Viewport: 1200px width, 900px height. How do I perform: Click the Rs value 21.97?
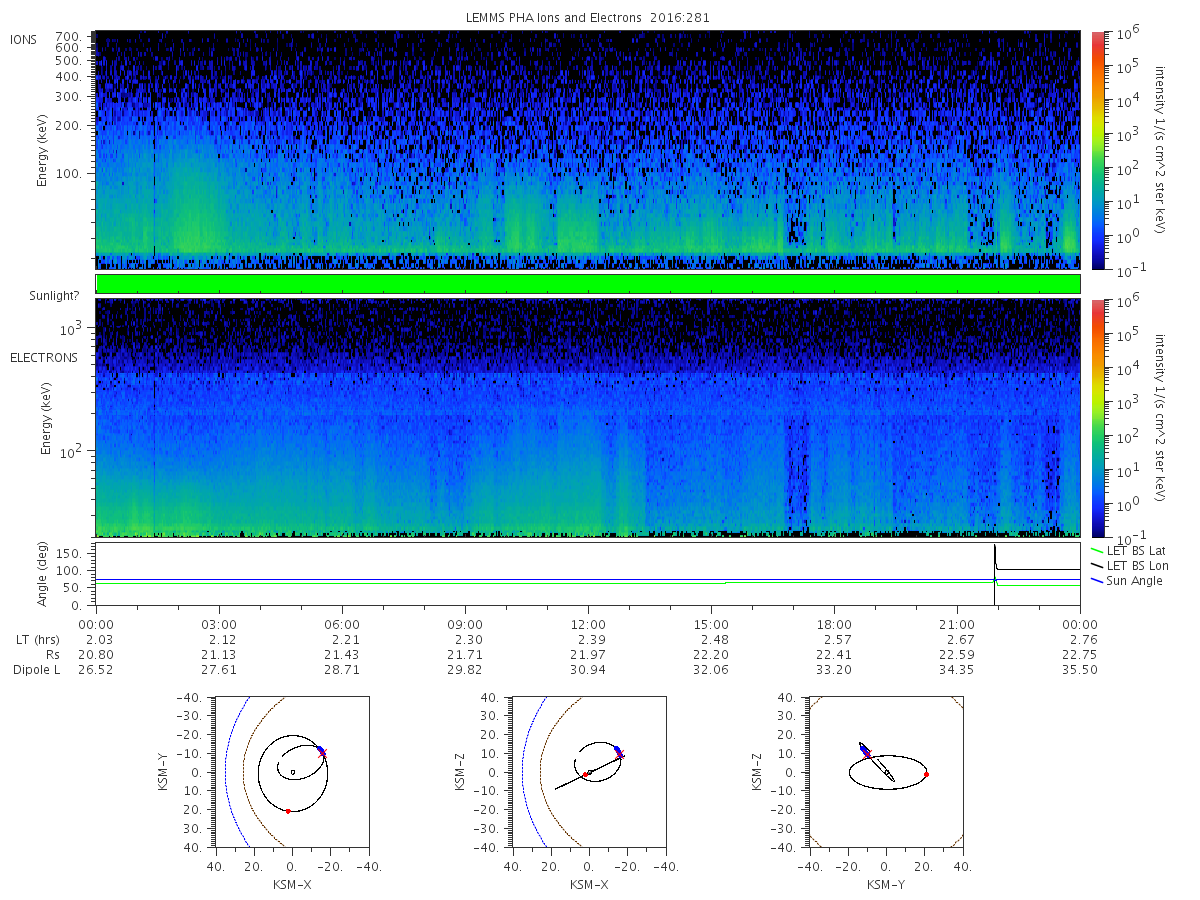point(588,654)
